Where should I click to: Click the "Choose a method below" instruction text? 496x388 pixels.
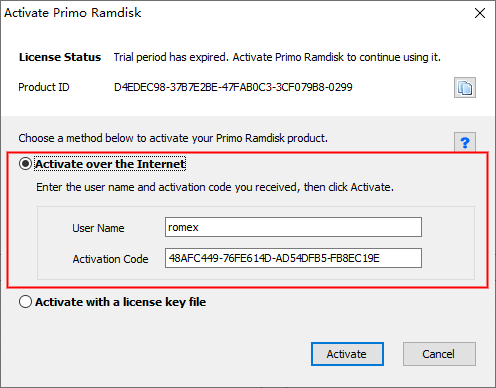click(x=173, y=138)
